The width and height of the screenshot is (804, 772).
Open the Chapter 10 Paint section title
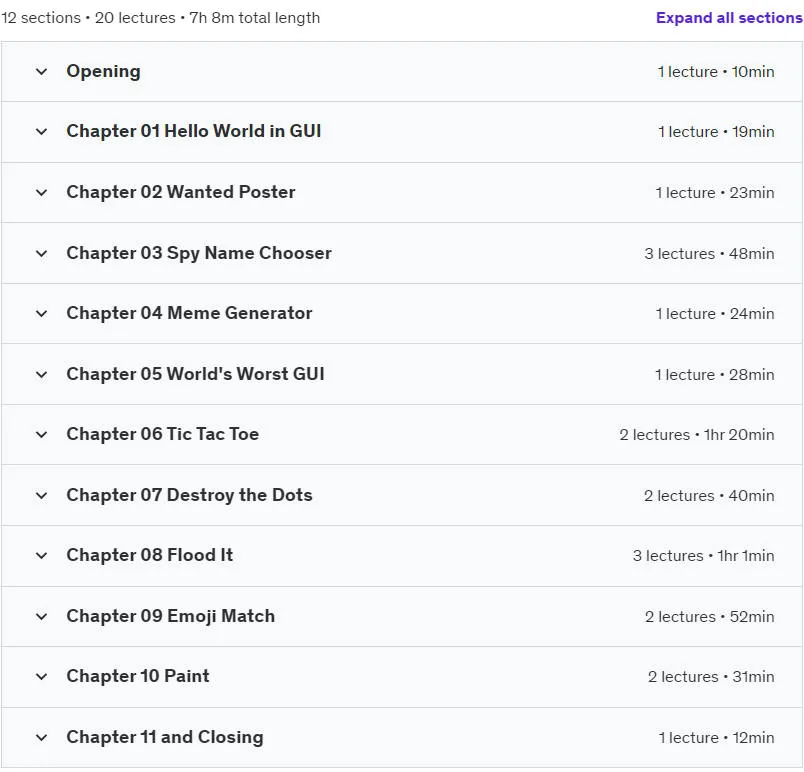pos(138,676)
